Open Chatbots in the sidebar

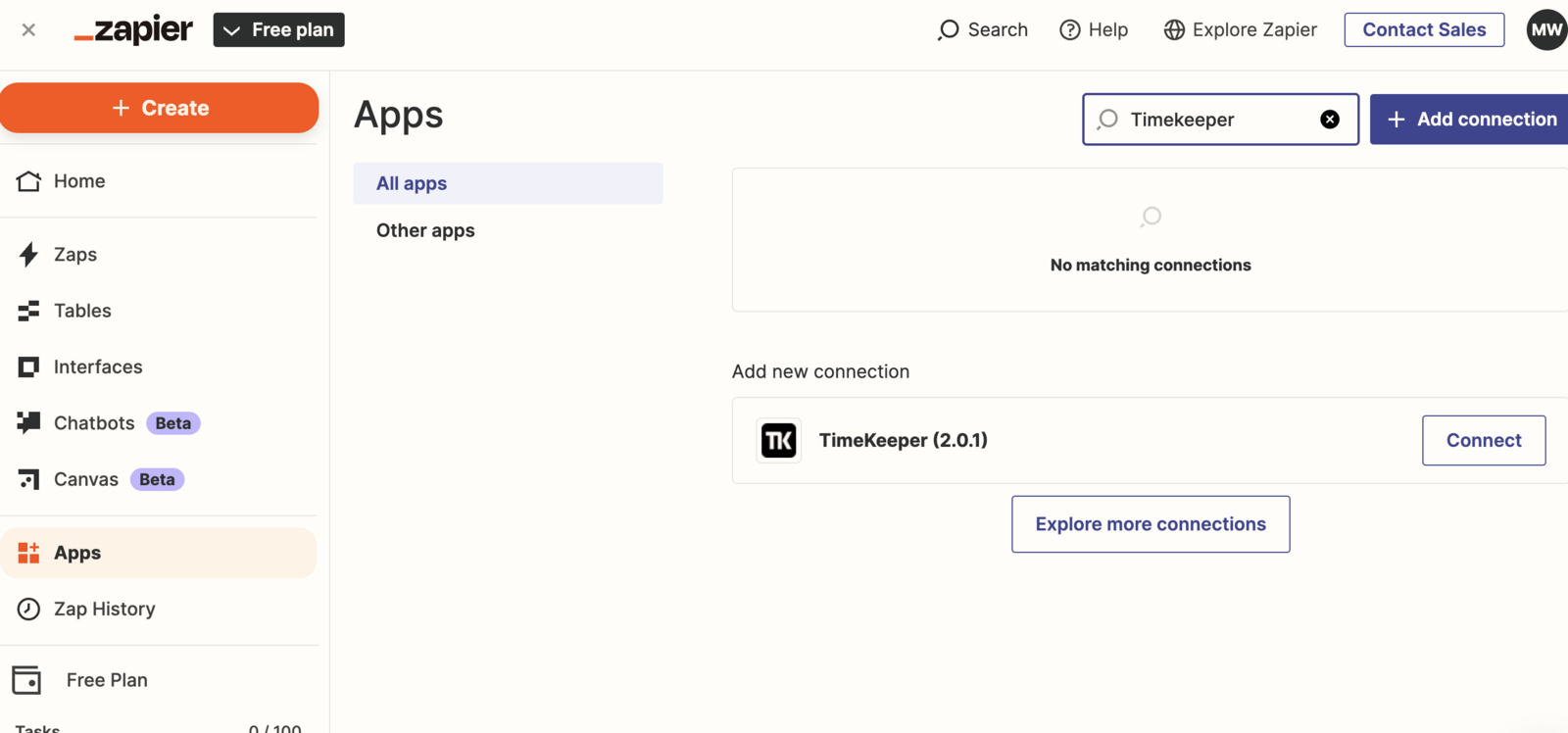(x=159, y=423)
